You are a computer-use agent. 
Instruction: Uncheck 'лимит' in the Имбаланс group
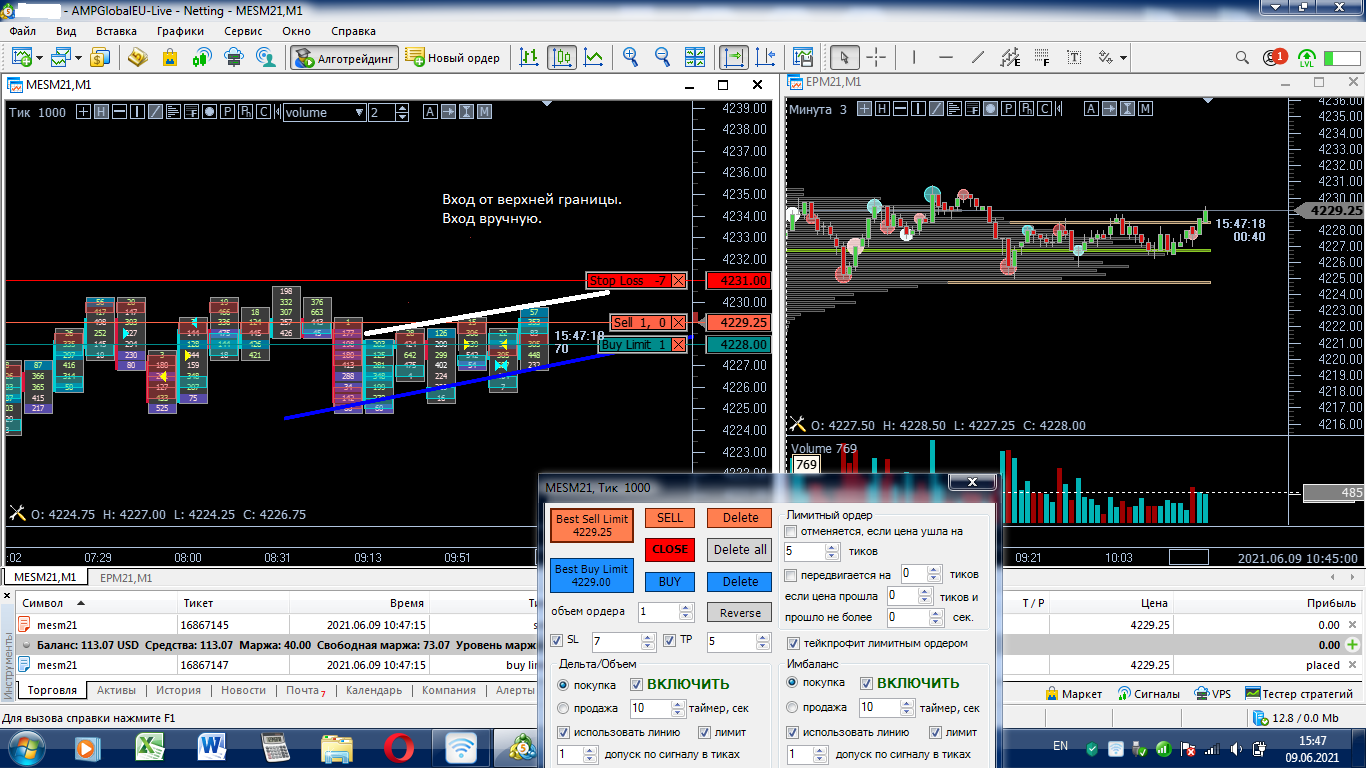pos(936,732)
